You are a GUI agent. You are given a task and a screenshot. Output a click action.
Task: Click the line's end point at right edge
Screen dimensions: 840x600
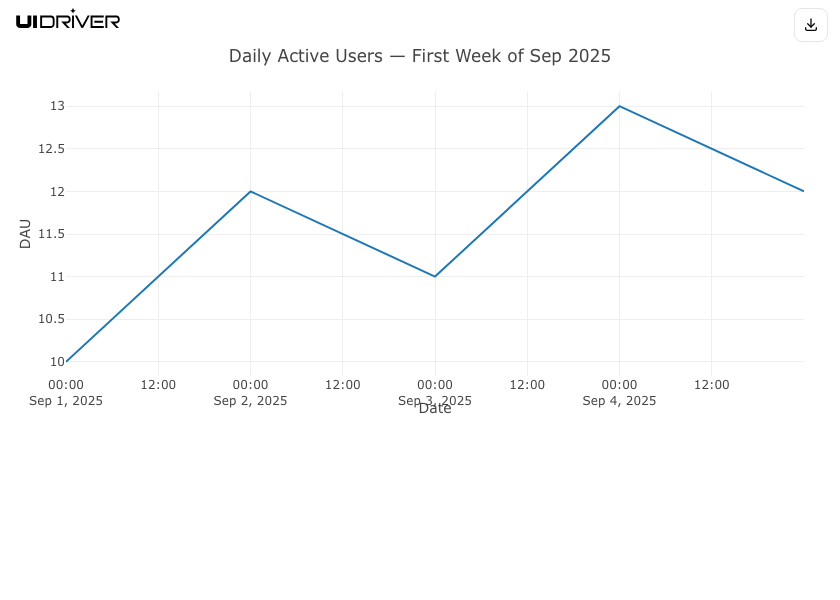tap(803, 191)
